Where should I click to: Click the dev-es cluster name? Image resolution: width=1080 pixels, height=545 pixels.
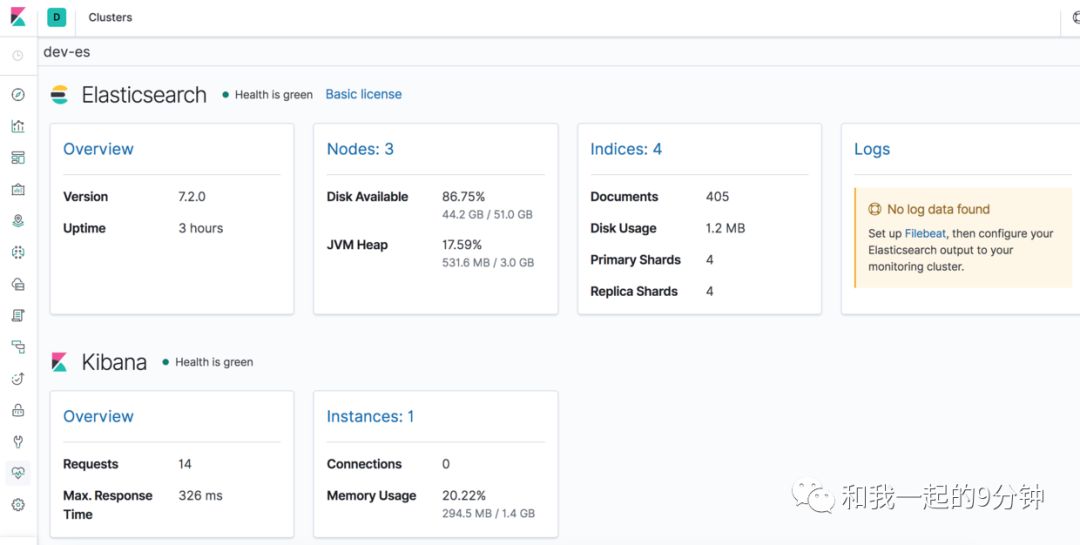[67, 52]
